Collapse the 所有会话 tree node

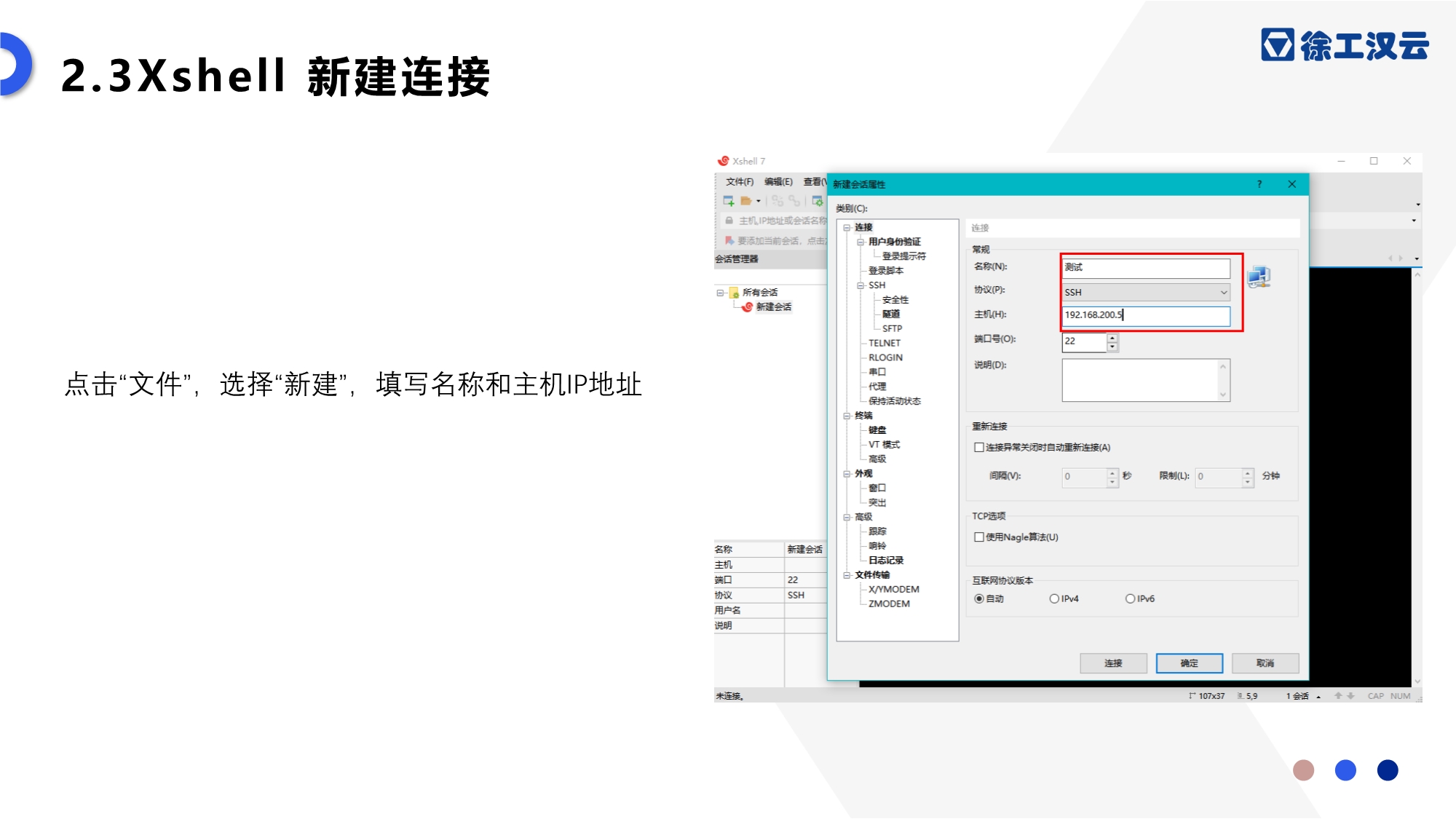721,293
